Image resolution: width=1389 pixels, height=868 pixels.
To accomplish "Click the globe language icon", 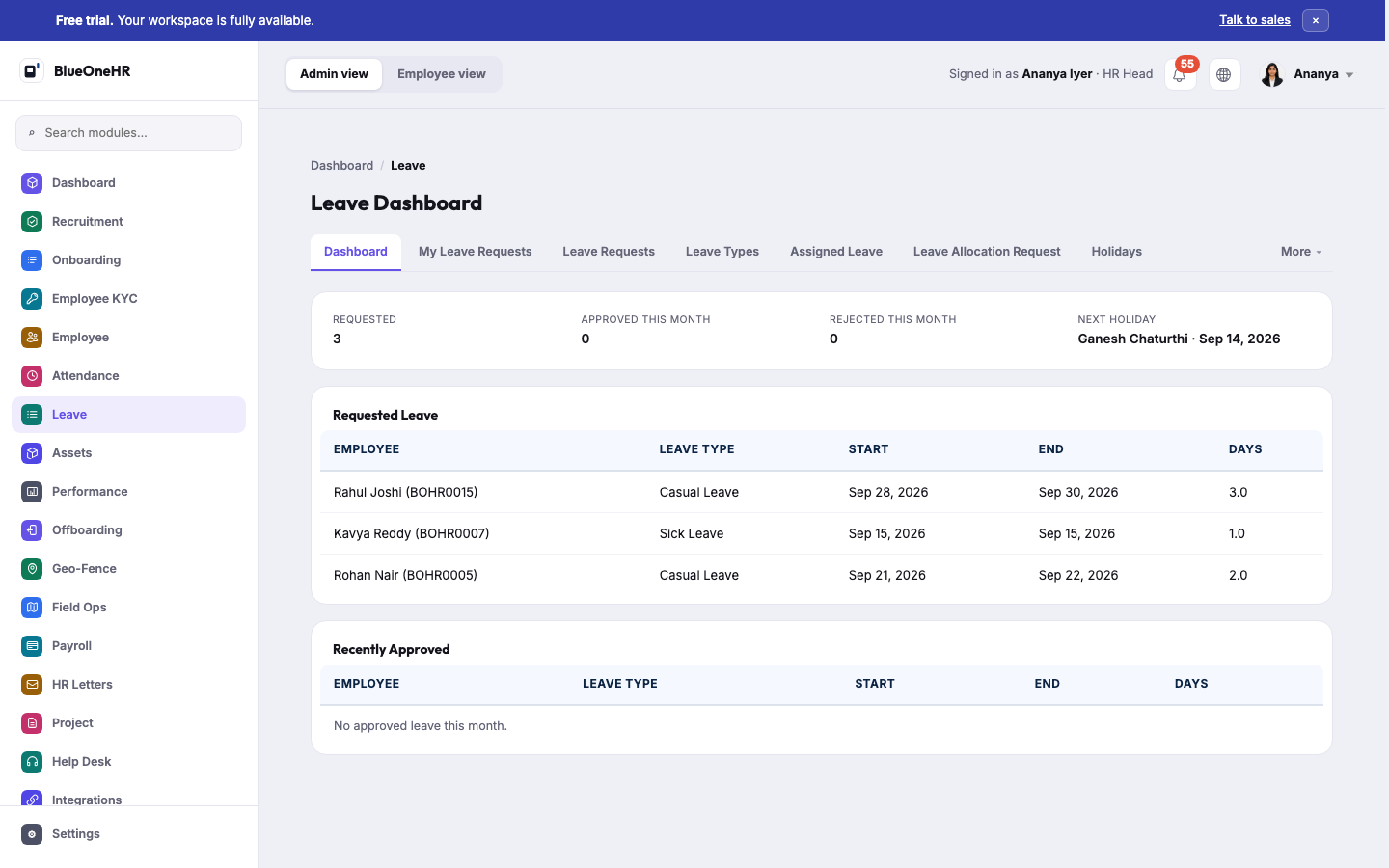I will click(1224, 74).
